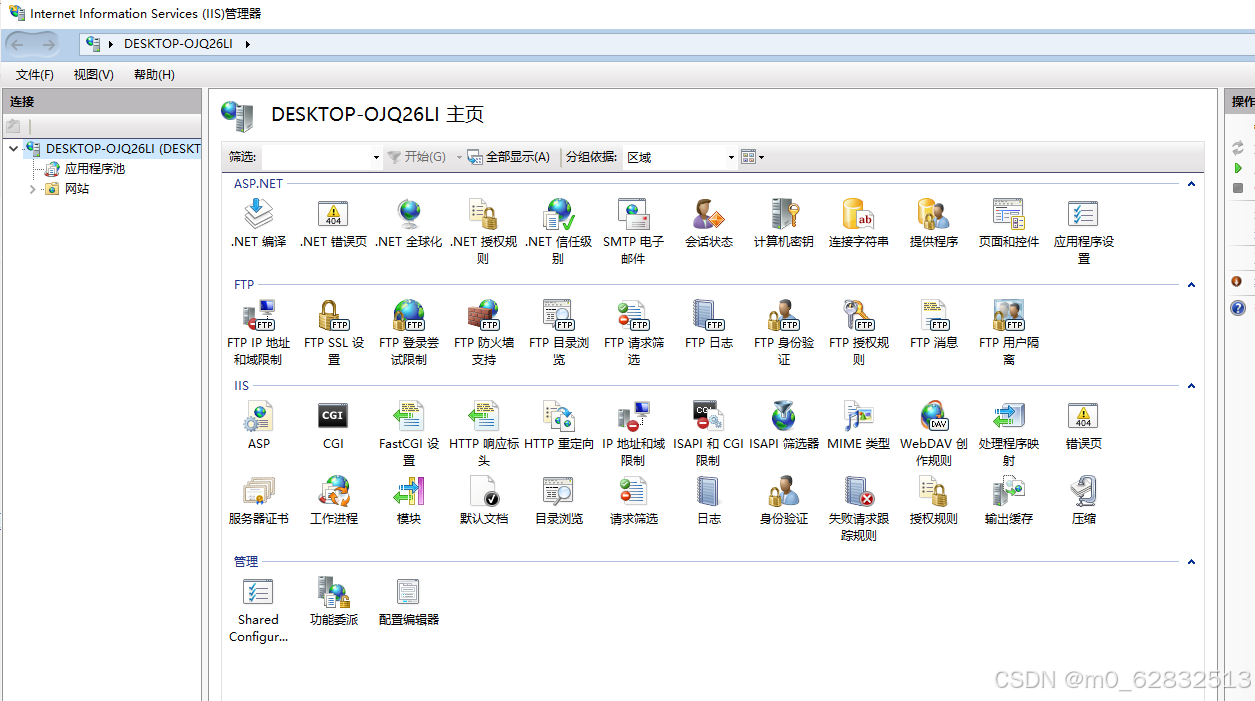
Task: Open the FTP 防火墙支持 feature
Action: (483, 332)
